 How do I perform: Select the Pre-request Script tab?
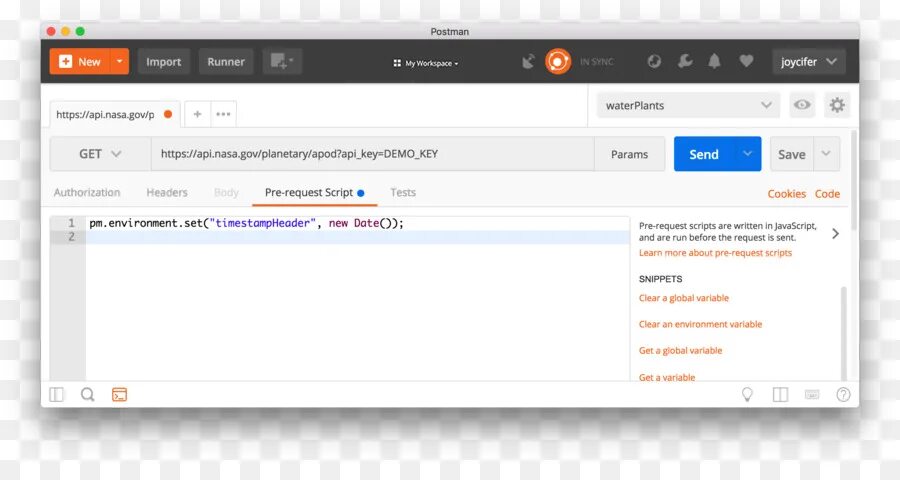pos(315,193)
